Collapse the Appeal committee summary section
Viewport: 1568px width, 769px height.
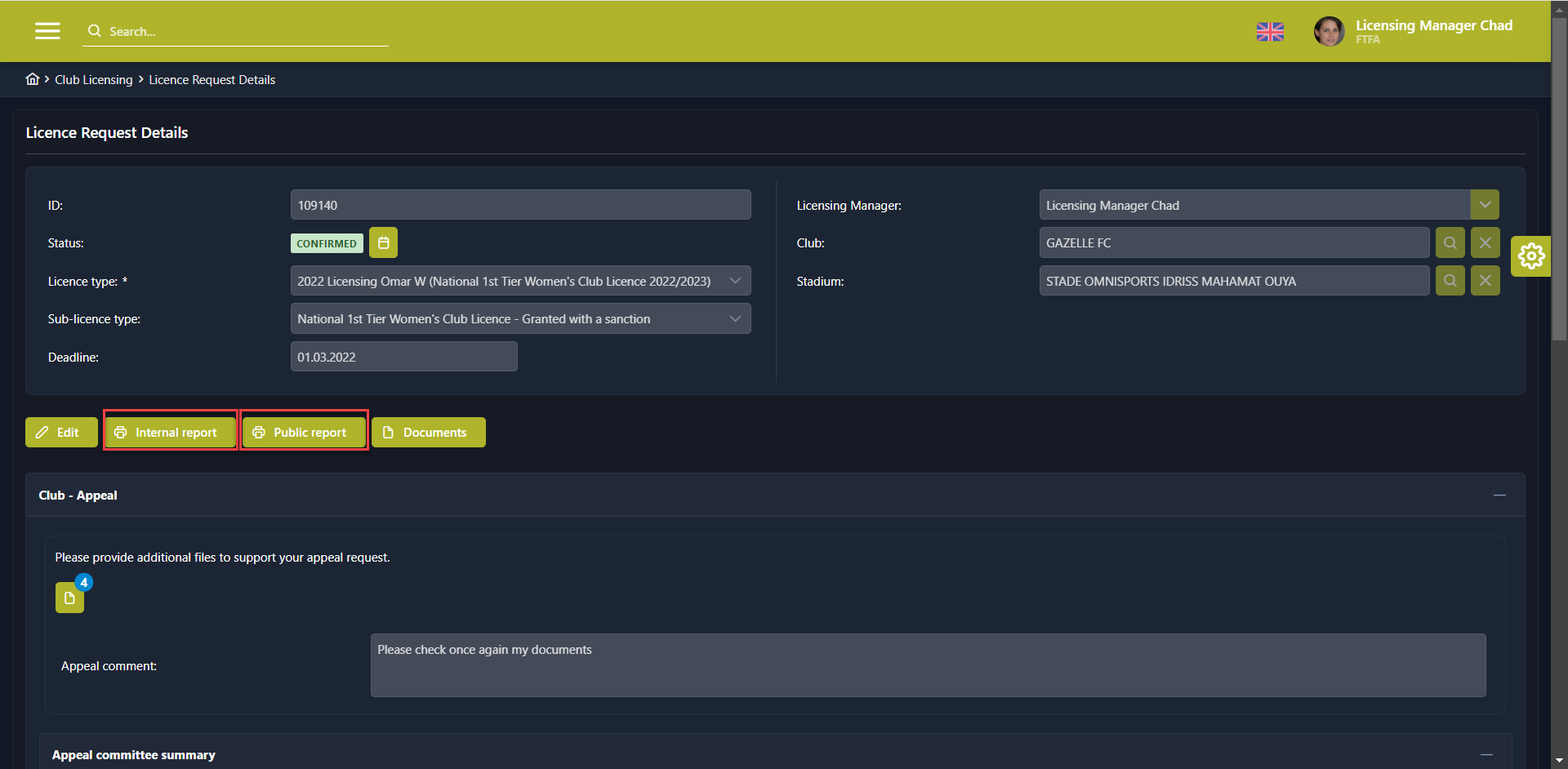1486,755
